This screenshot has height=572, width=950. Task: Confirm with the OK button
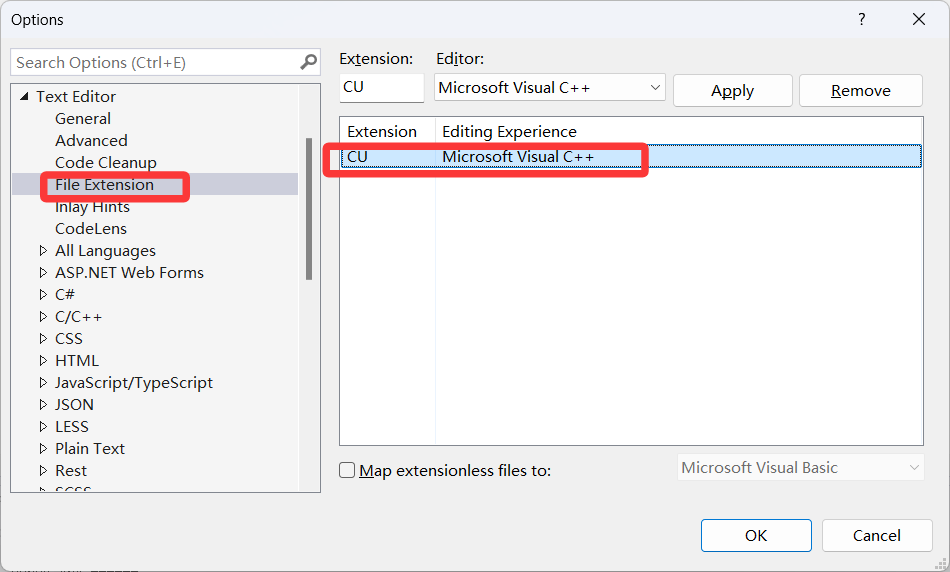pyautogui.click(x=756, y=536)
